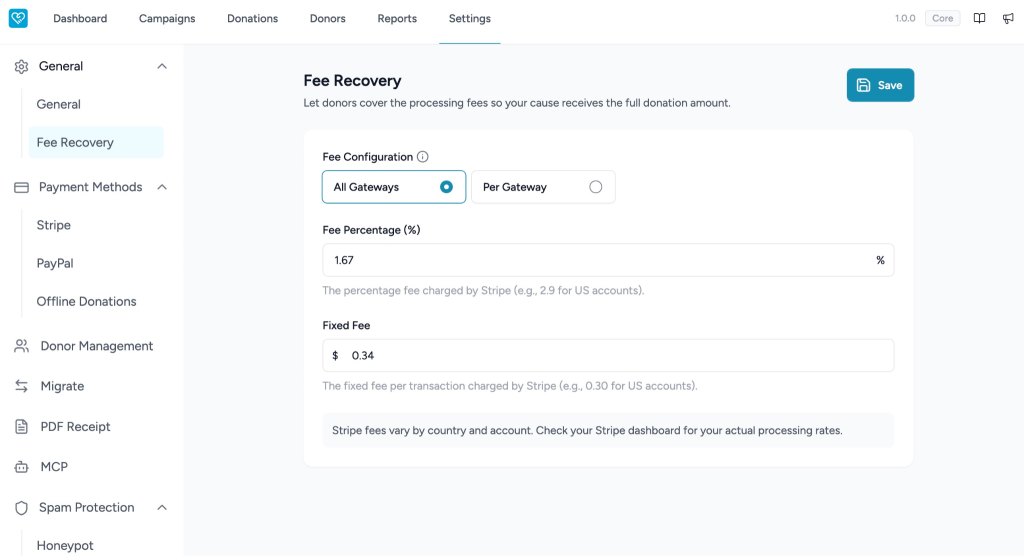Click the Spam Protection shield icon

(x=22, y=508)
